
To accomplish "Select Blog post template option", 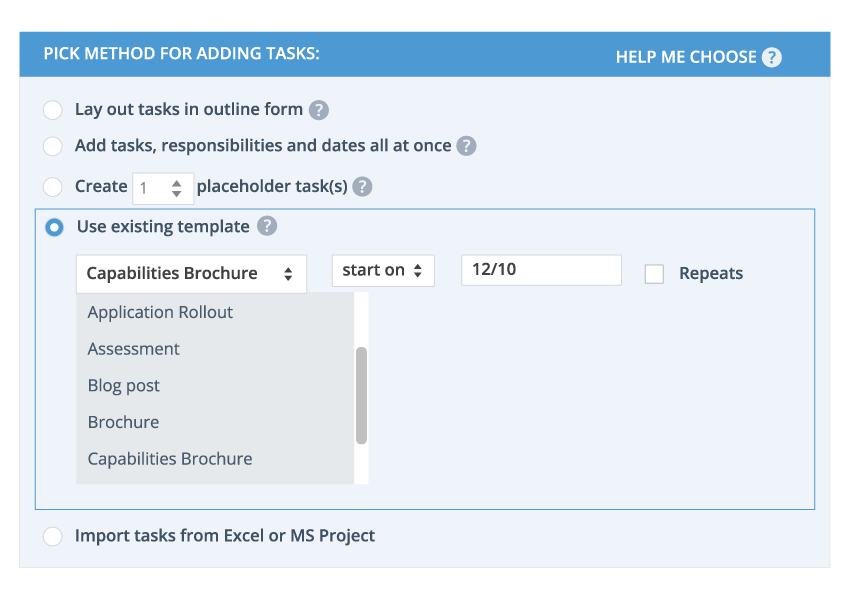I will coord(124,386).
